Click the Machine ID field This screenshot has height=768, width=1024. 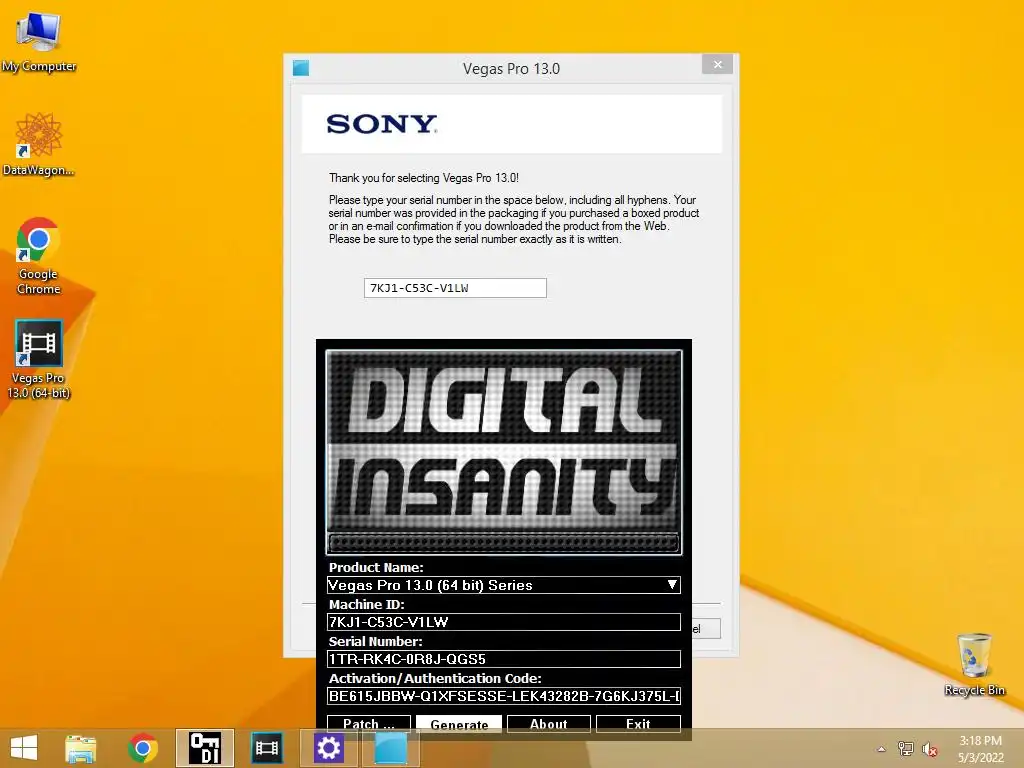coord(504,622)
